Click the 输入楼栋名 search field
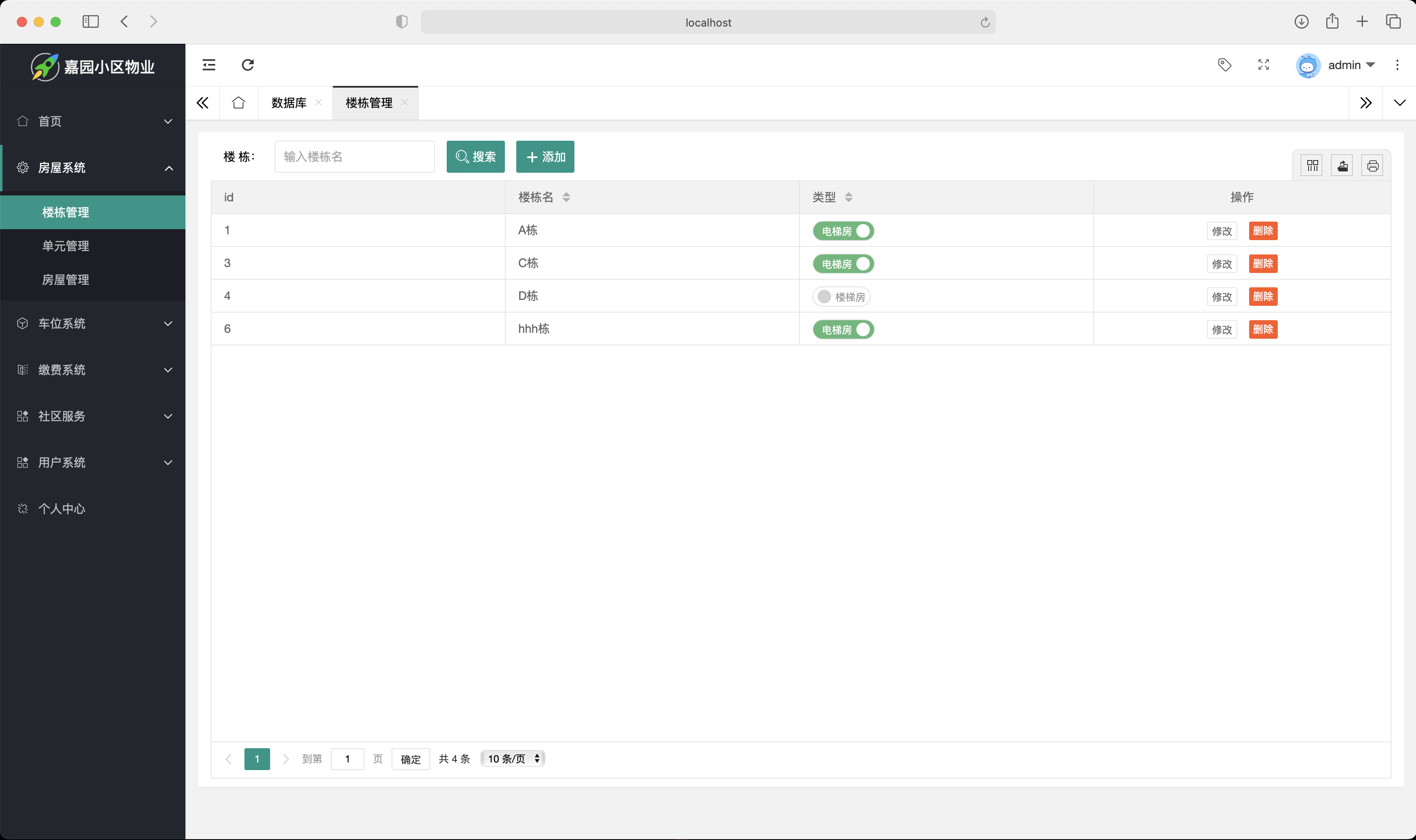This screenshot has height=840, width=1416. click(x=354, y=157)
